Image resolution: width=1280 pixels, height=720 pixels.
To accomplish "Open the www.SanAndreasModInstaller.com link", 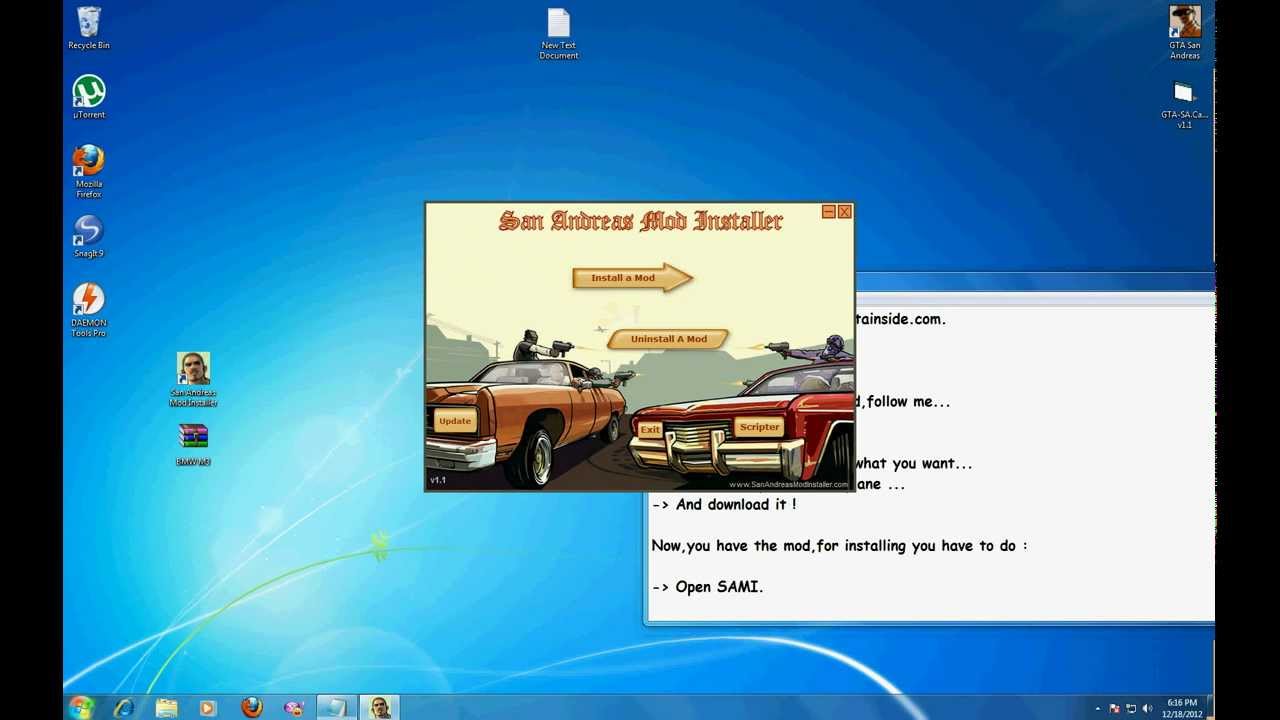I will coord(788,485).
